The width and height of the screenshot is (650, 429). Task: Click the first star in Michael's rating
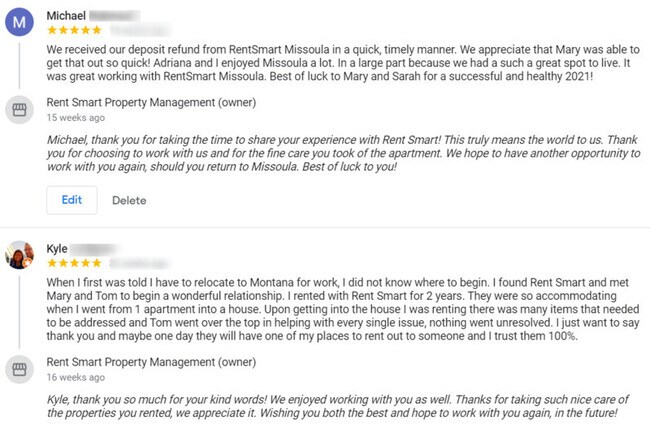52,32
